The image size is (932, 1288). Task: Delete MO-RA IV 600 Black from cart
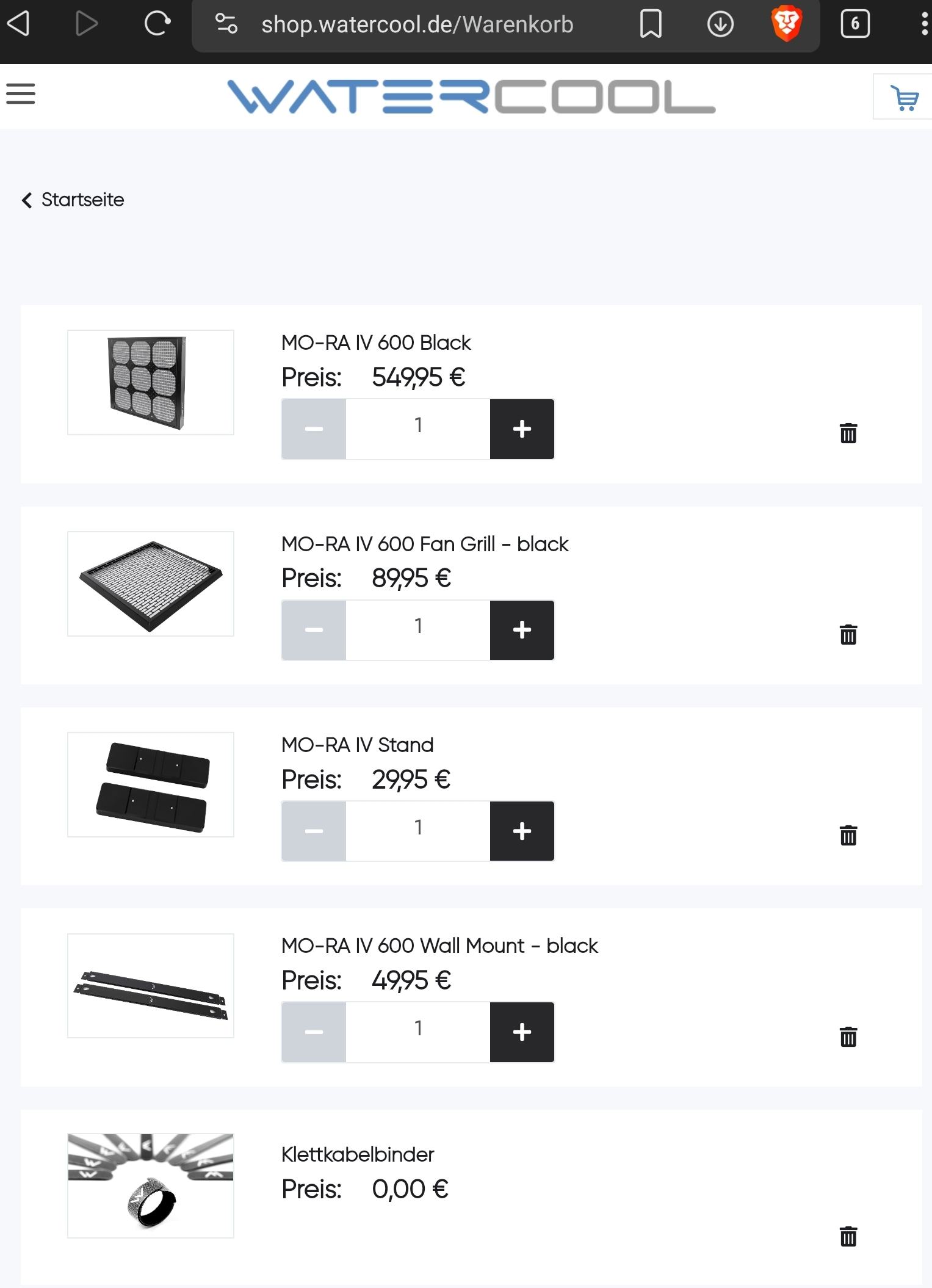[x=848, y=433]
